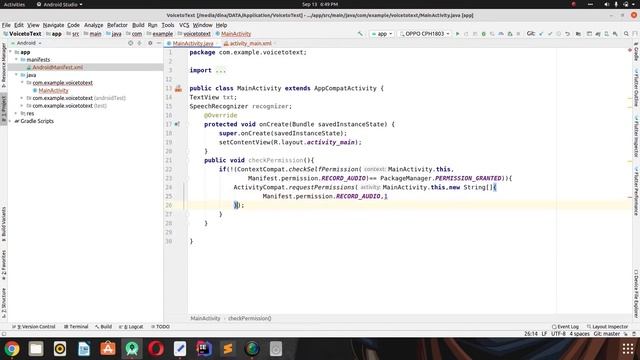640x360 pixels.
Task: Open Sublime Text from the dock
Action: tap(228, 349)
